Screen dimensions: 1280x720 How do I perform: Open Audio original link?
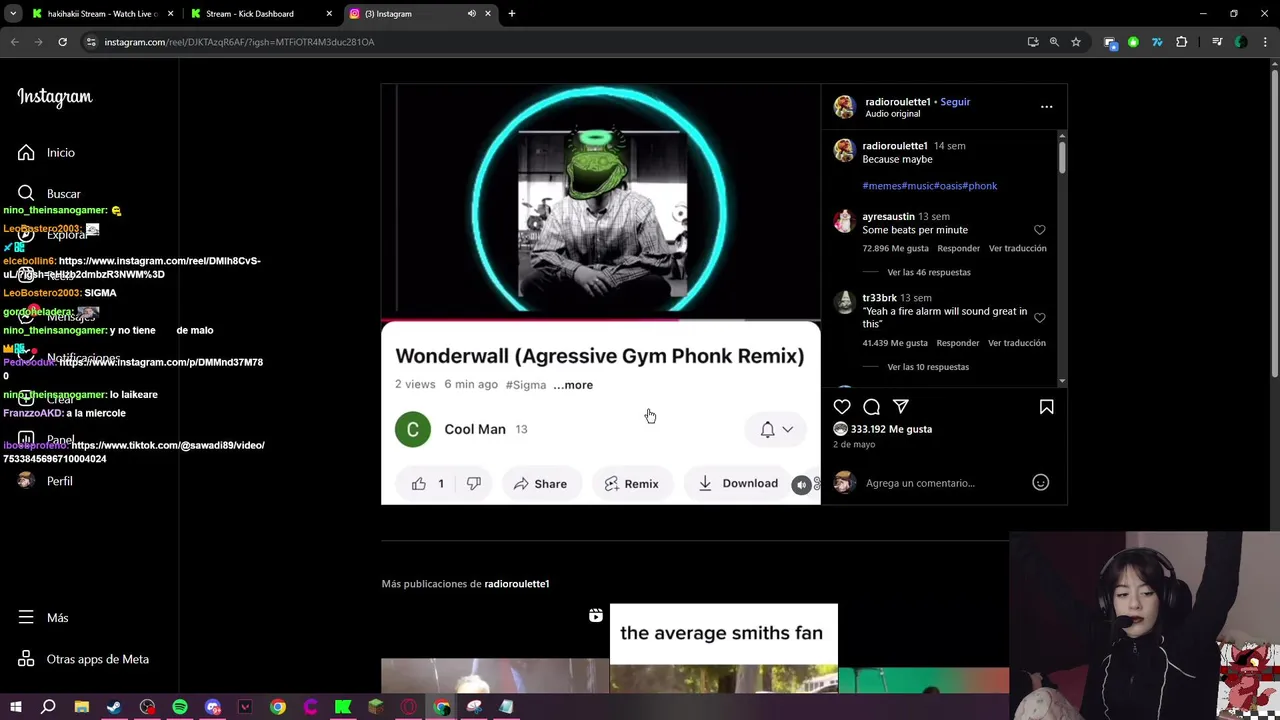(892, 114)
